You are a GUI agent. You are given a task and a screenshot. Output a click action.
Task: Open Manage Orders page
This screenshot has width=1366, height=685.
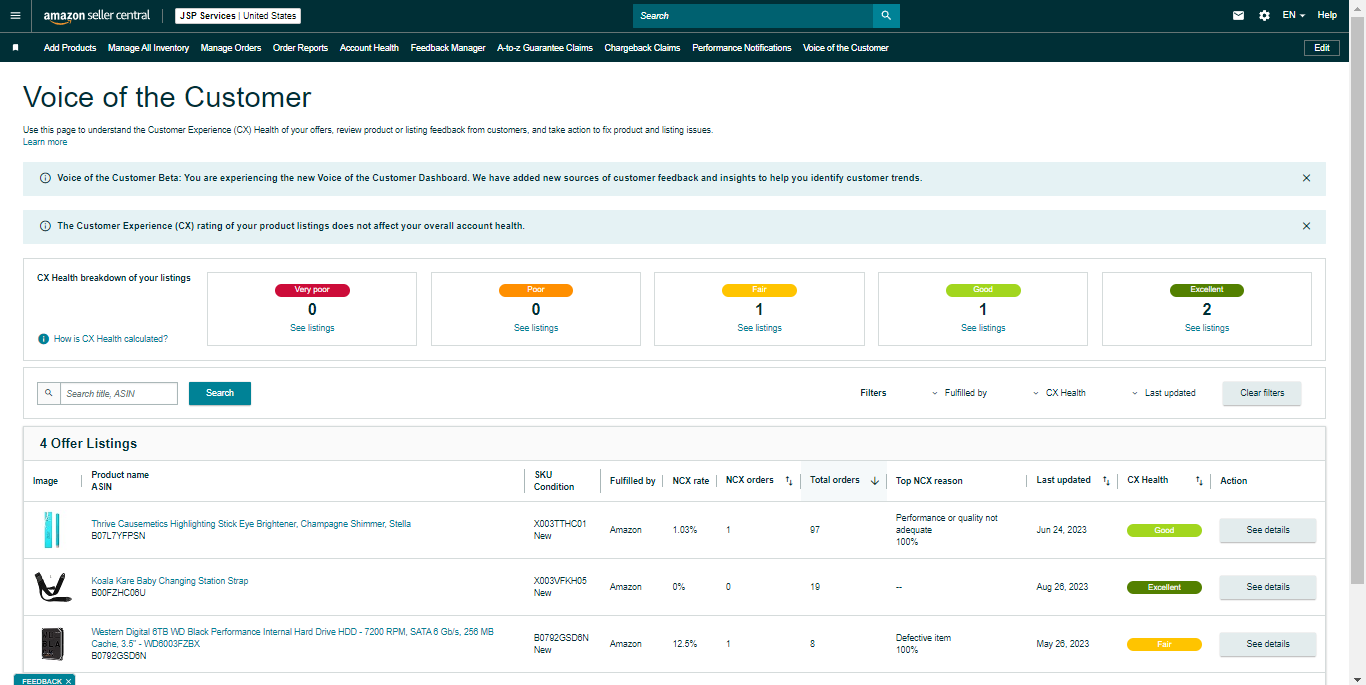pyautogui.click(x=231, y=47)
